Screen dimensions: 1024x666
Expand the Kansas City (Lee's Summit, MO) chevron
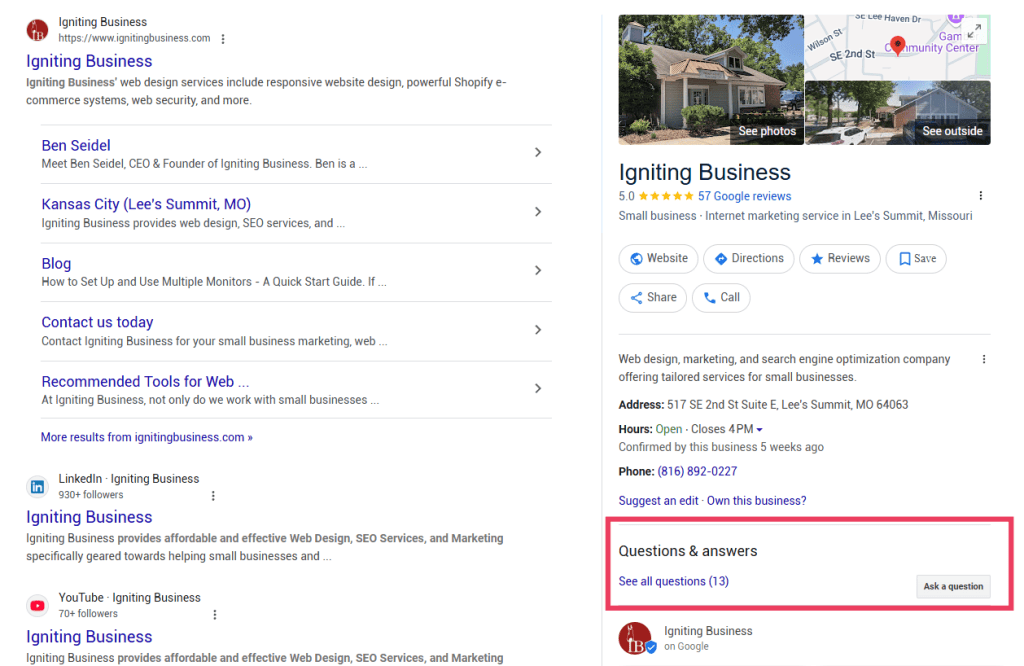click(538, 212)
